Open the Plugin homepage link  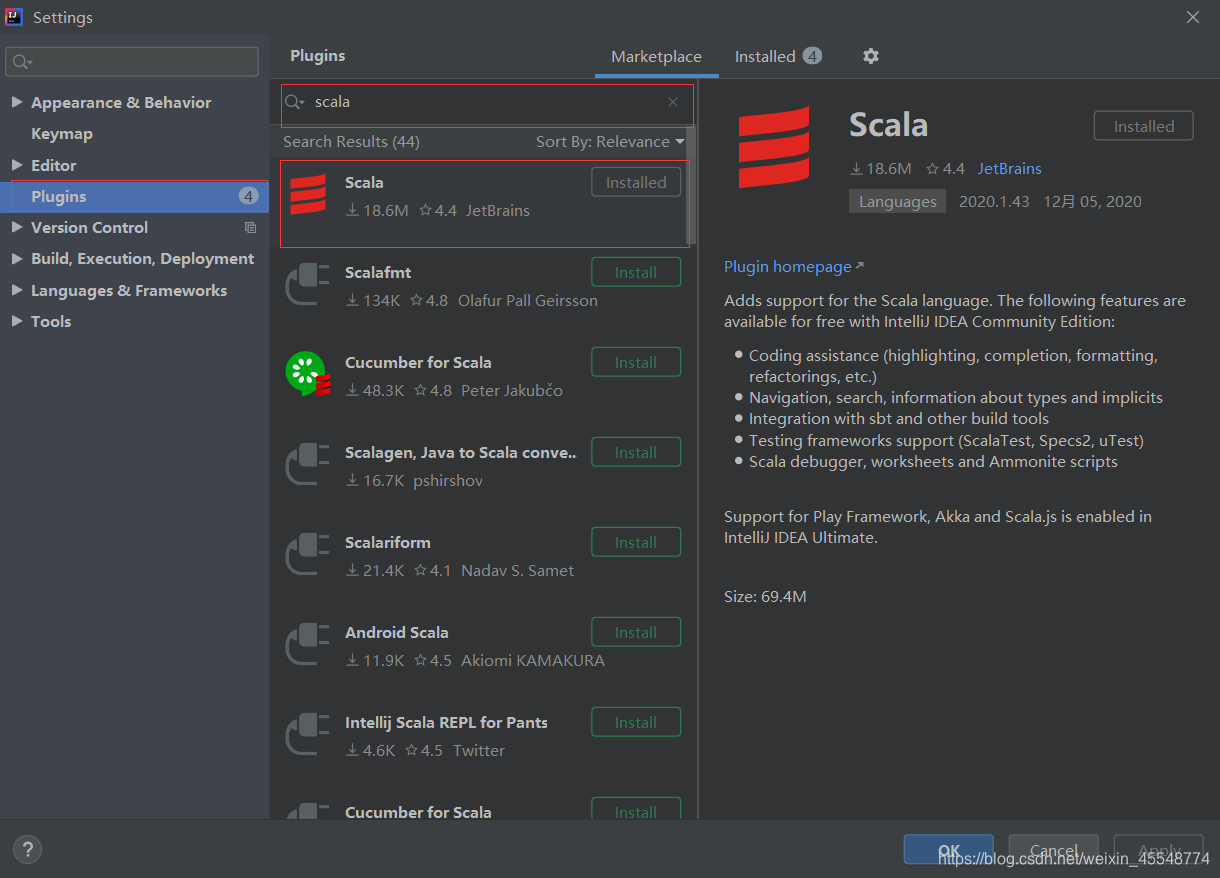click(x=794, y=267)
